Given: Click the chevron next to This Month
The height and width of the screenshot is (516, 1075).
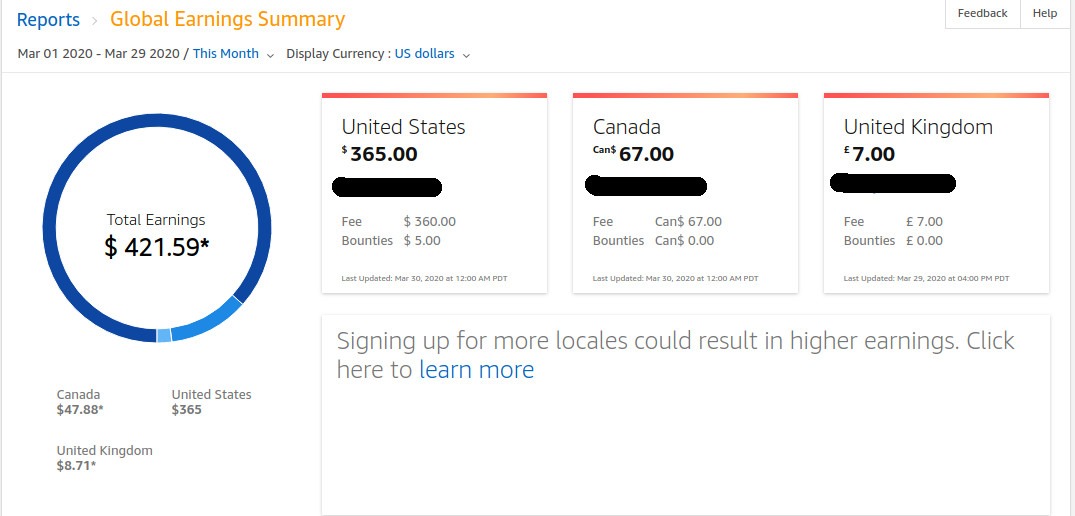Looking at the screenshot, I should click(270, 55).
